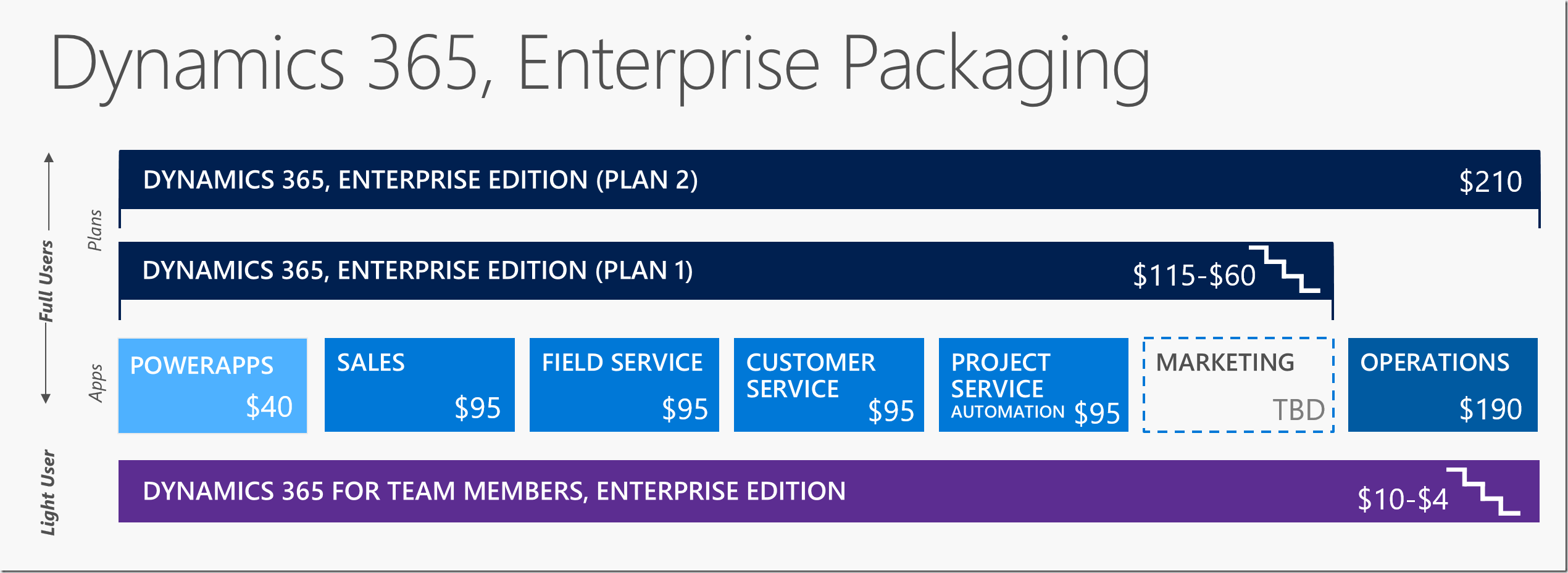Viewport: 1568px width, 573px height.
Task: Click the vertical Light User label
Action: (x=48, y=493)
